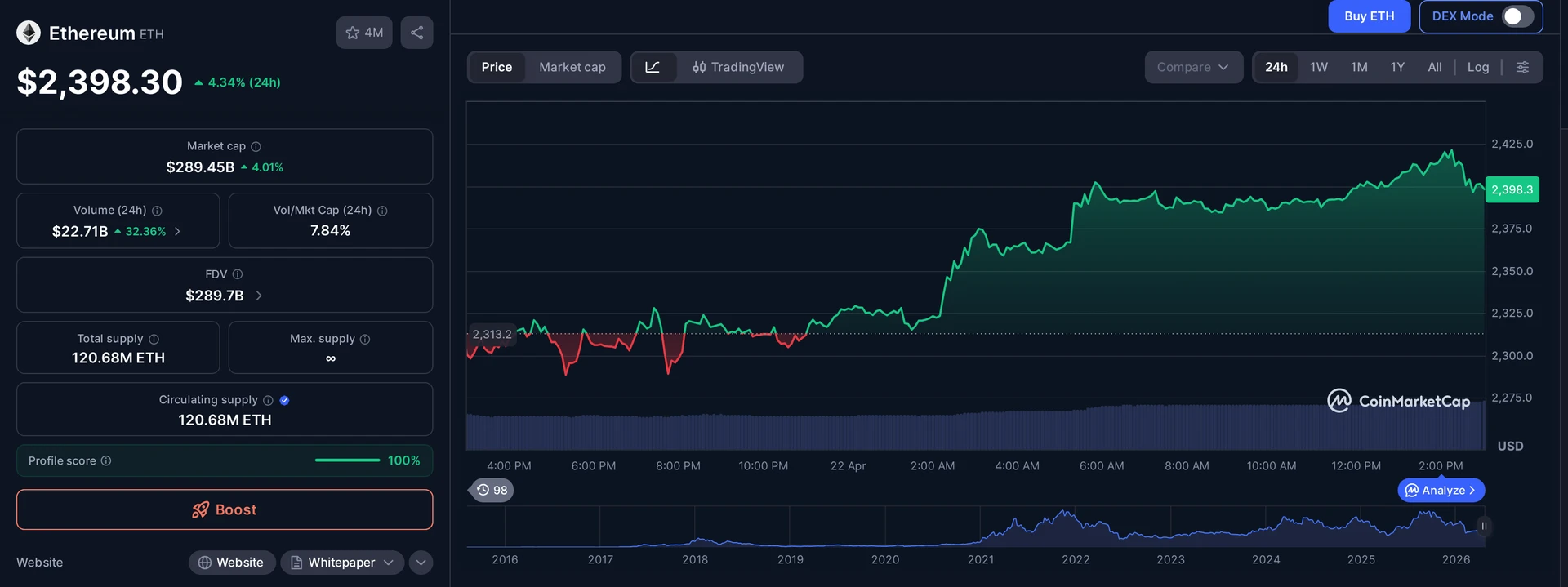Select the 1Y time range
This screenshot has height=587, width=1568.
click(1397, 67)
